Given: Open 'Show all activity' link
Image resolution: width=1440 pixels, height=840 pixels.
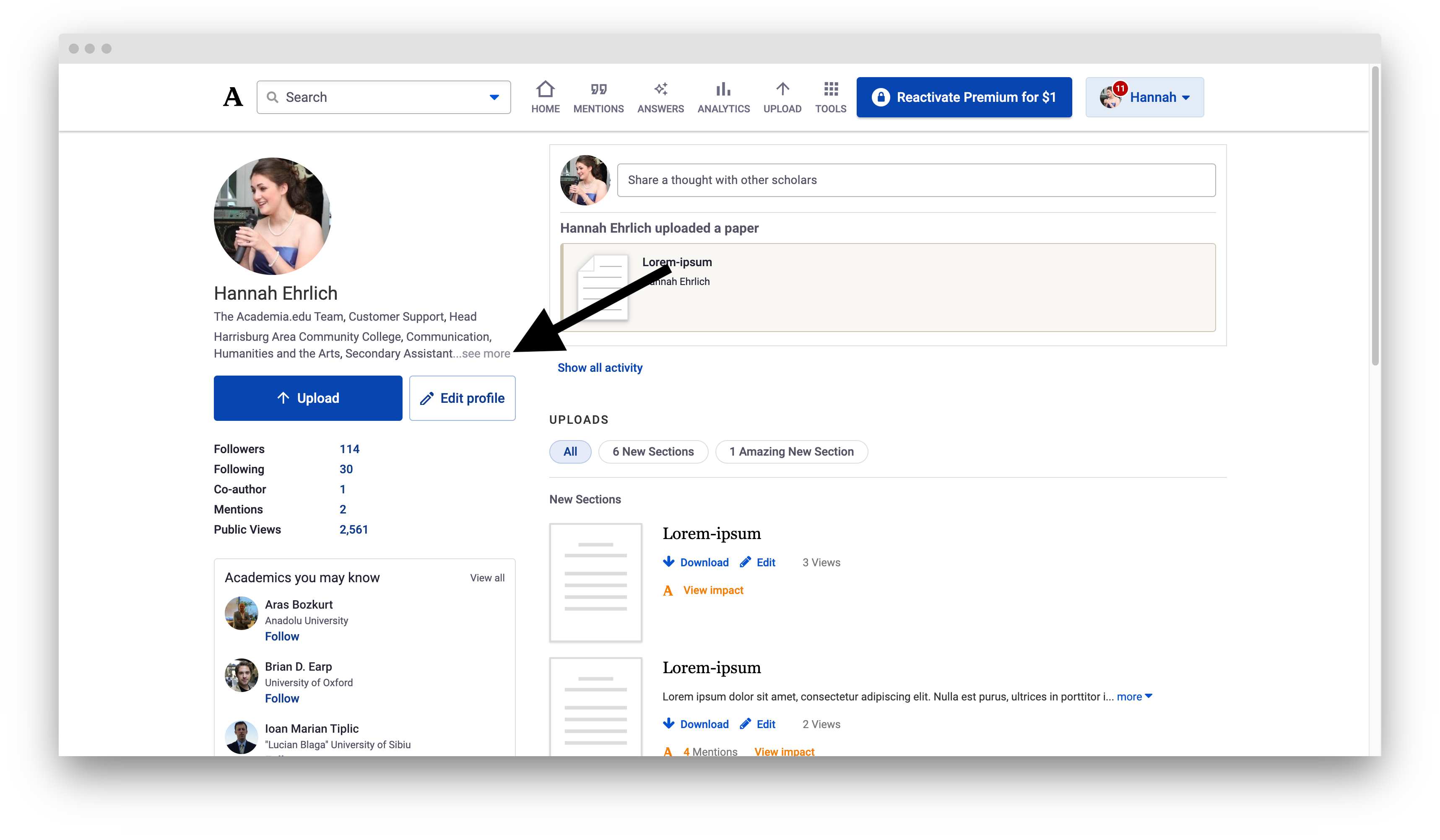Looking at the screenshot, I should [599, 367].
